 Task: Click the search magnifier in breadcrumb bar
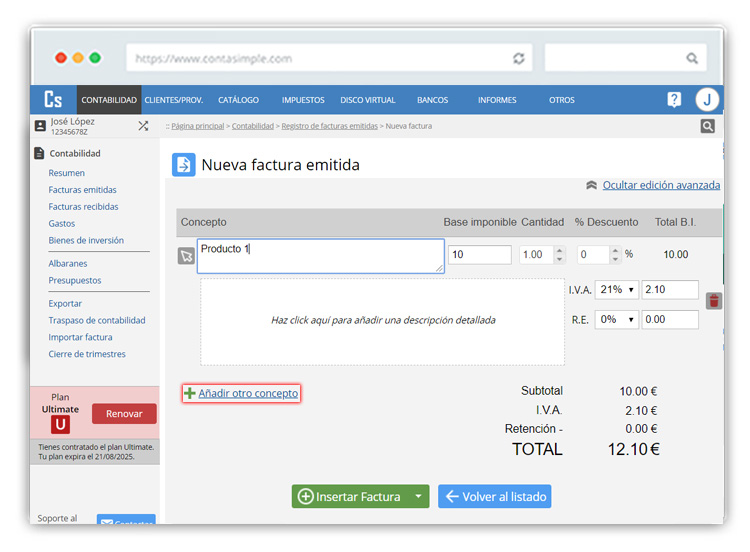coord(707,126)
